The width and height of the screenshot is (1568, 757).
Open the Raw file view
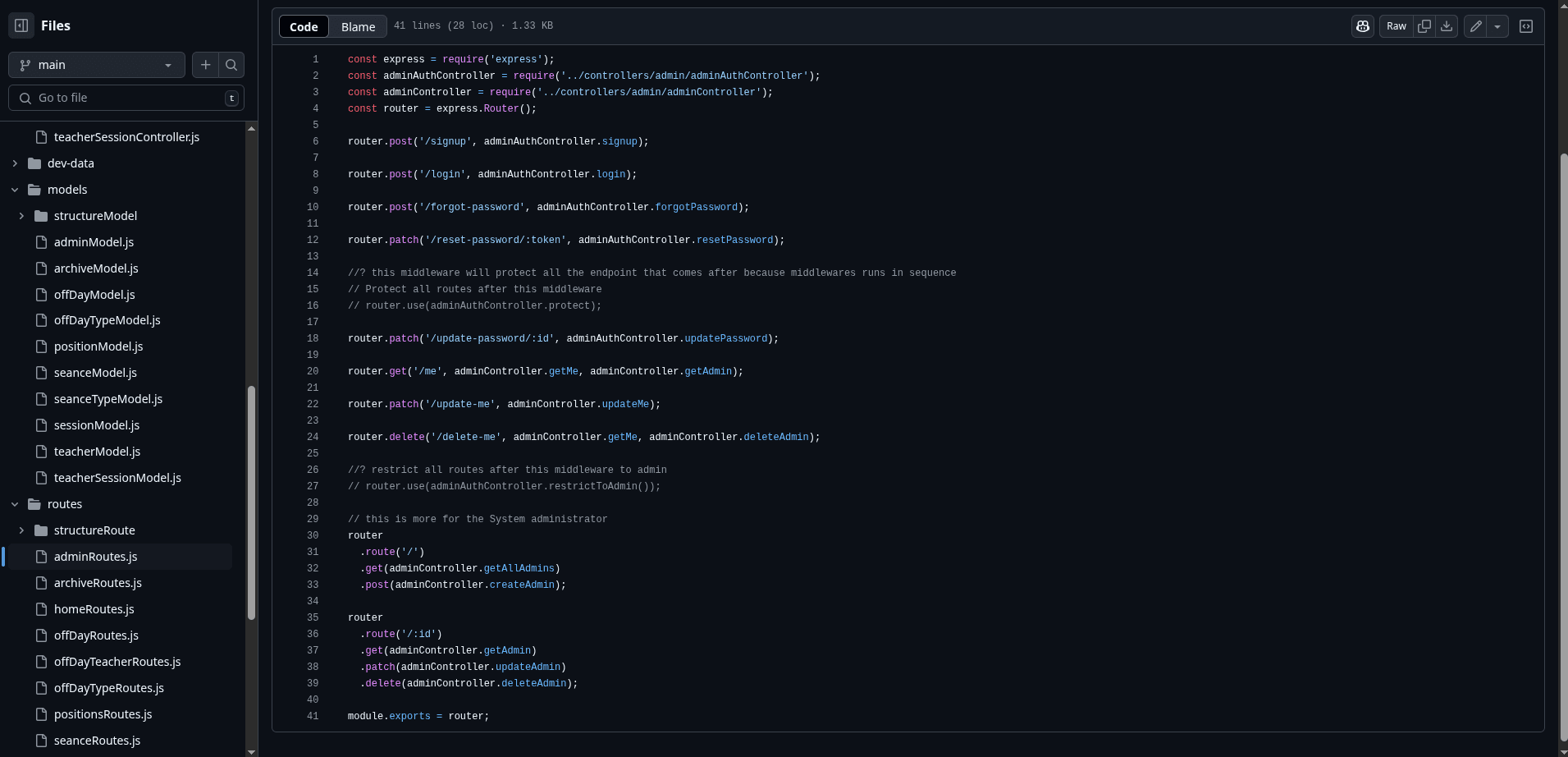tap(1397, 26)
